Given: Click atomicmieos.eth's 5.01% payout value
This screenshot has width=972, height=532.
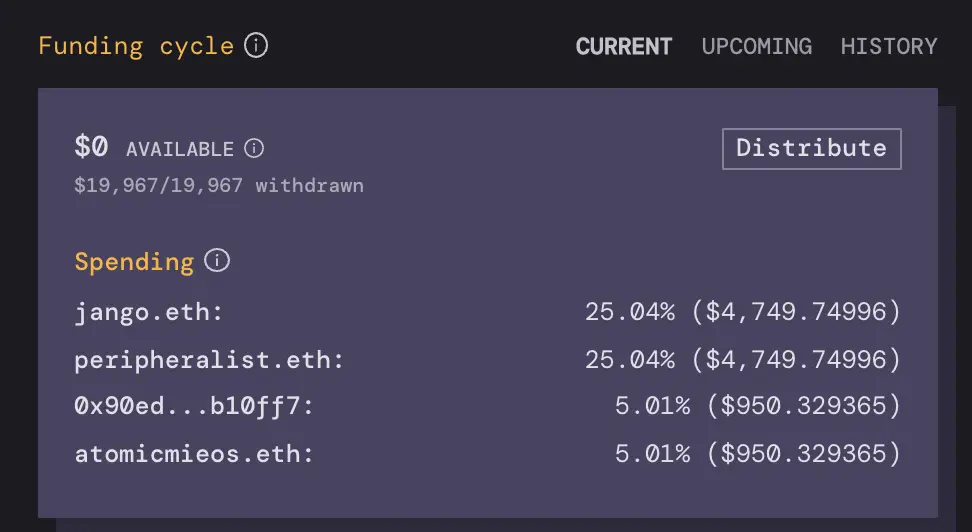Looking at the screenshot, I should [757, 455].
